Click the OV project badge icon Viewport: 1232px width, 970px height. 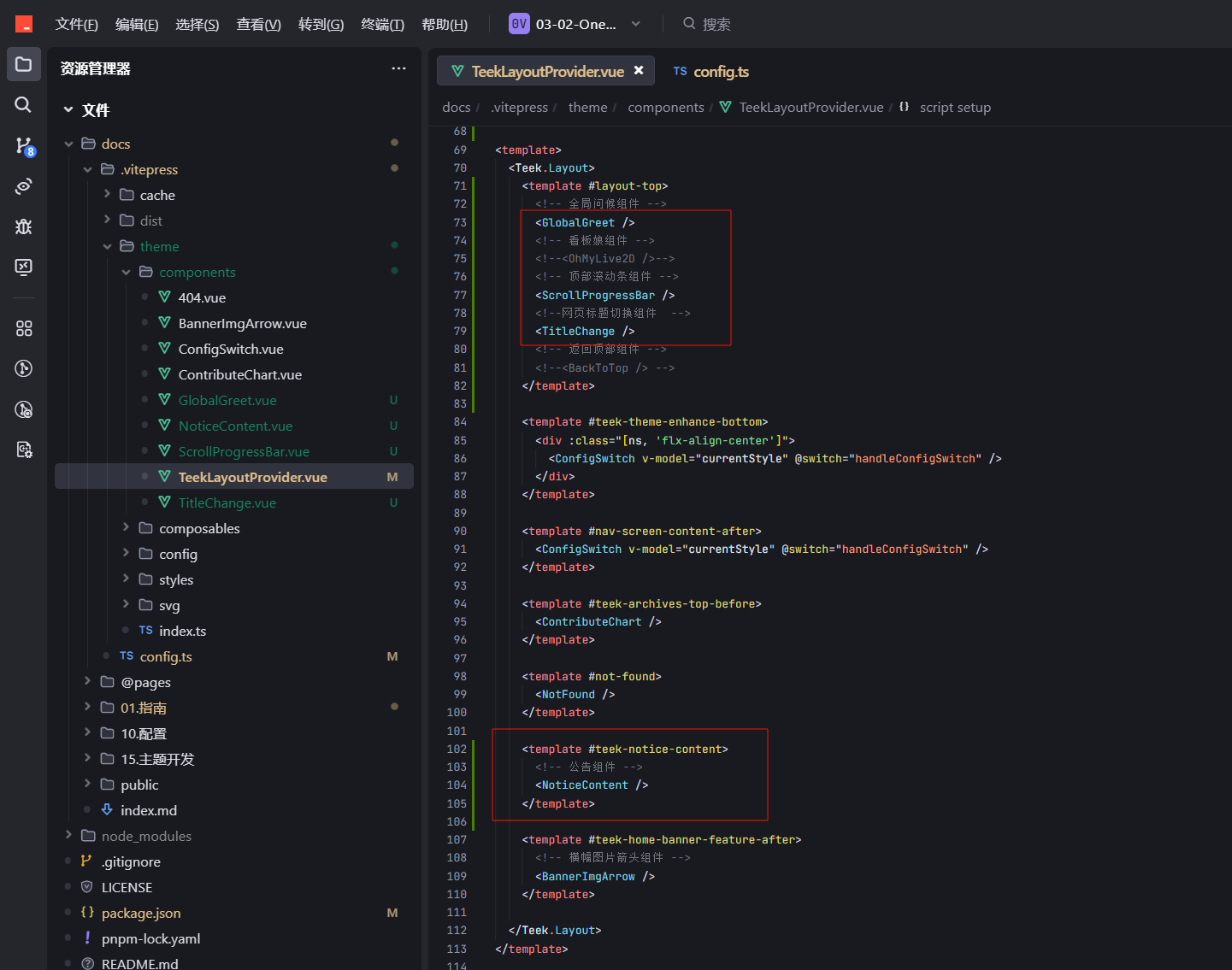[519, 24]
